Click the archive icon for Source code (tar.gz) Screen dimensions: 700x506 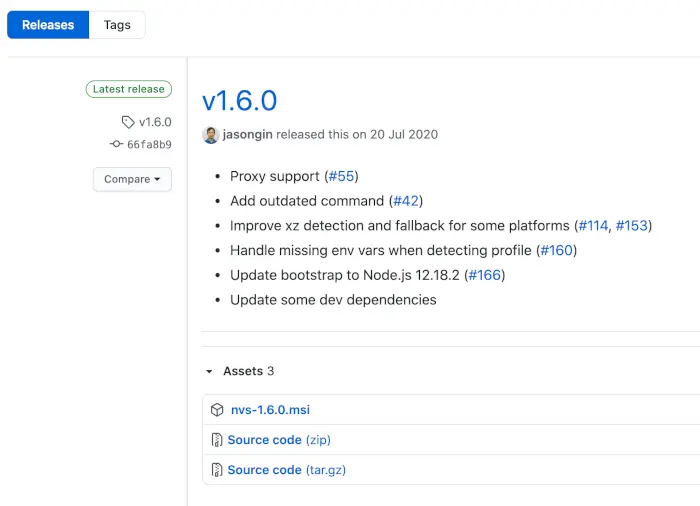217,470
